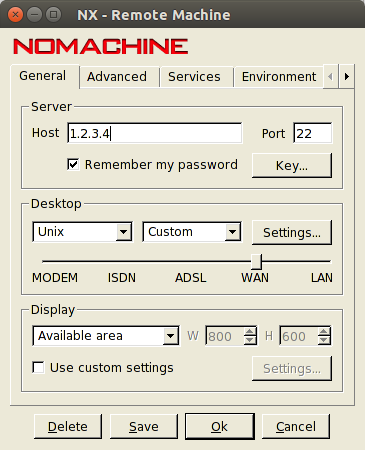Click the Port number field
Screen dimensions: 365x450
pos(313,133)
